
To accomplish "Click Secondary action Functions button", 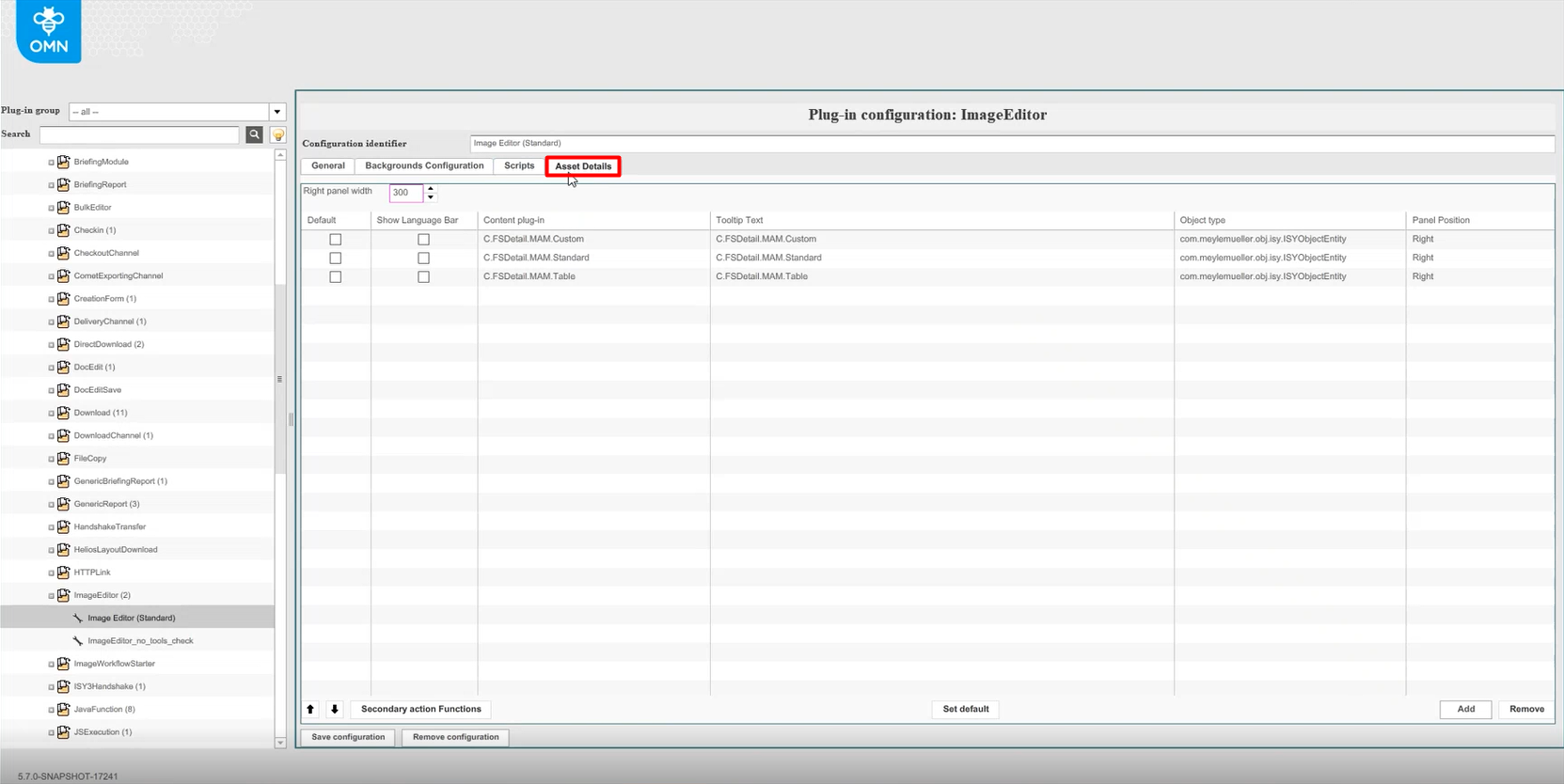I will click(x=420, y=709).
